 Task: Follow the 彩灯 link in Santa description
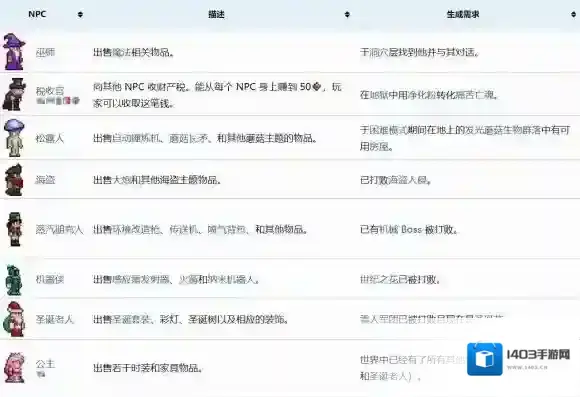[169, 319]
